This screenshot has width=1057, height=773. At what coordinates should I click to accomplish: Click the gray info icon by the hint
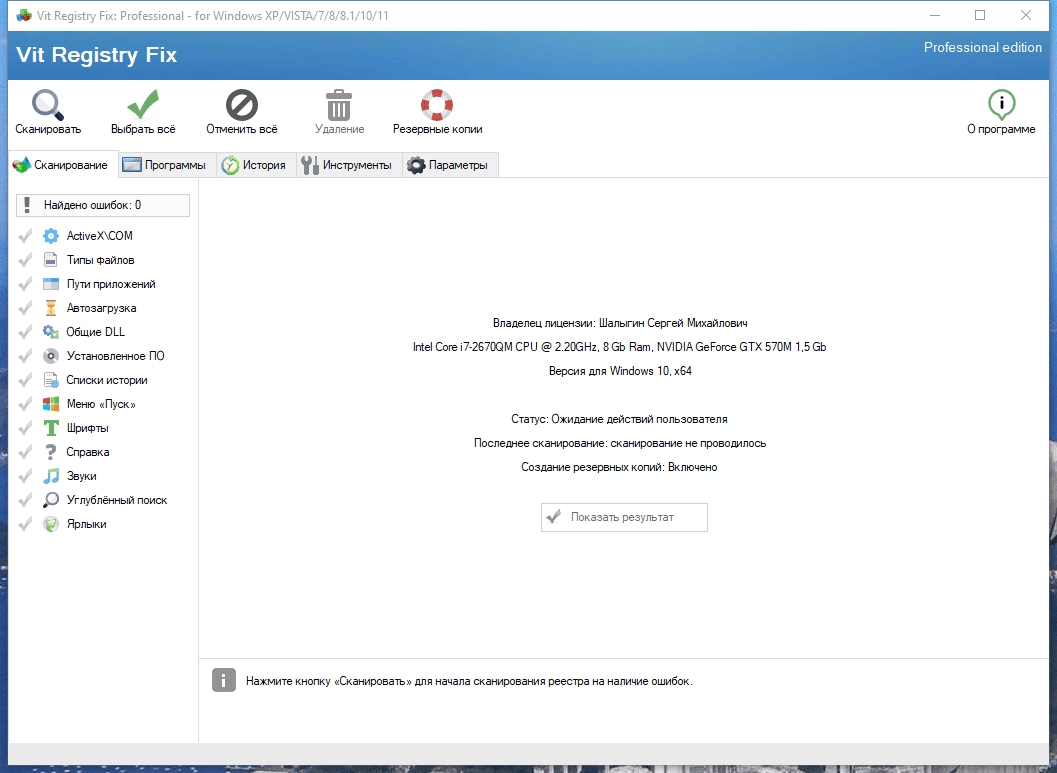pyautogui.click(x=224, y=681)
